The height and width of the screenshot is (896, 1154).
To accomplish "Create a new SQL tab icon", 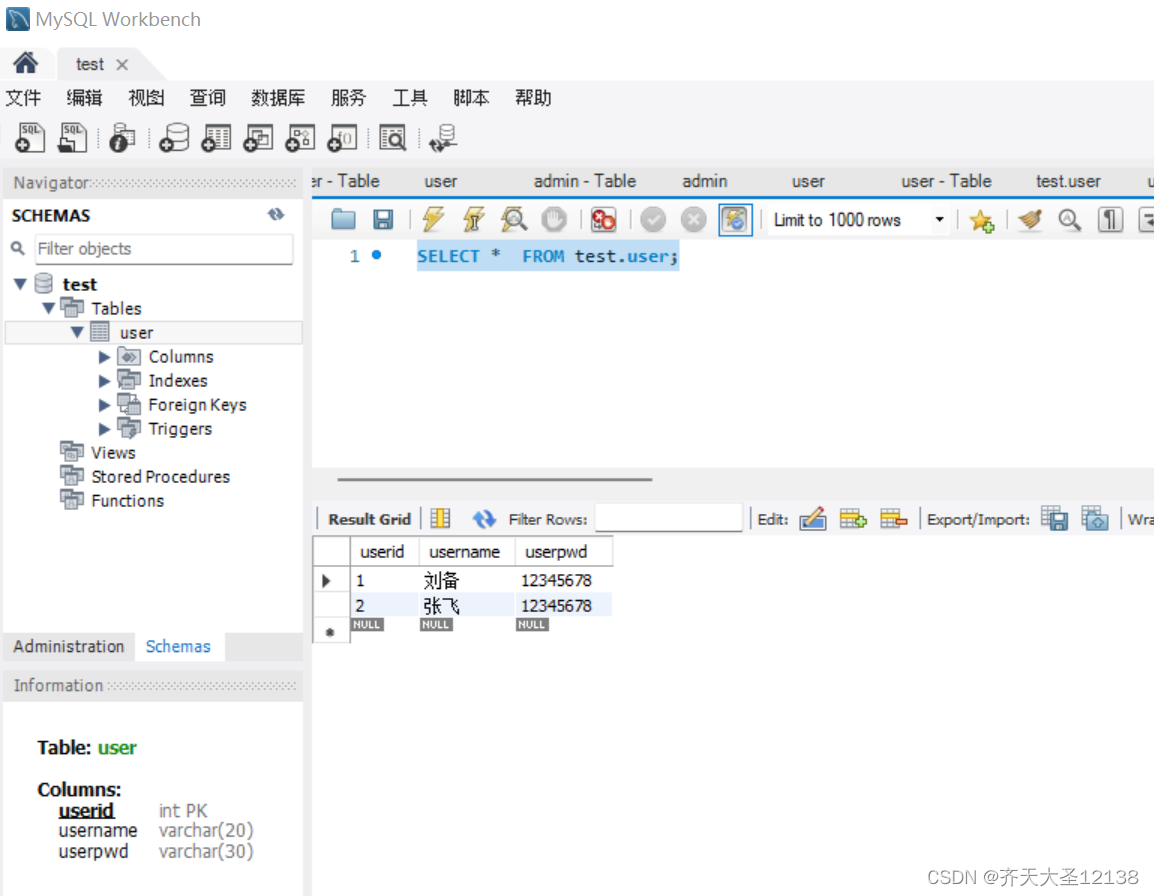I will pyautogui.click(x=30, y=138).
